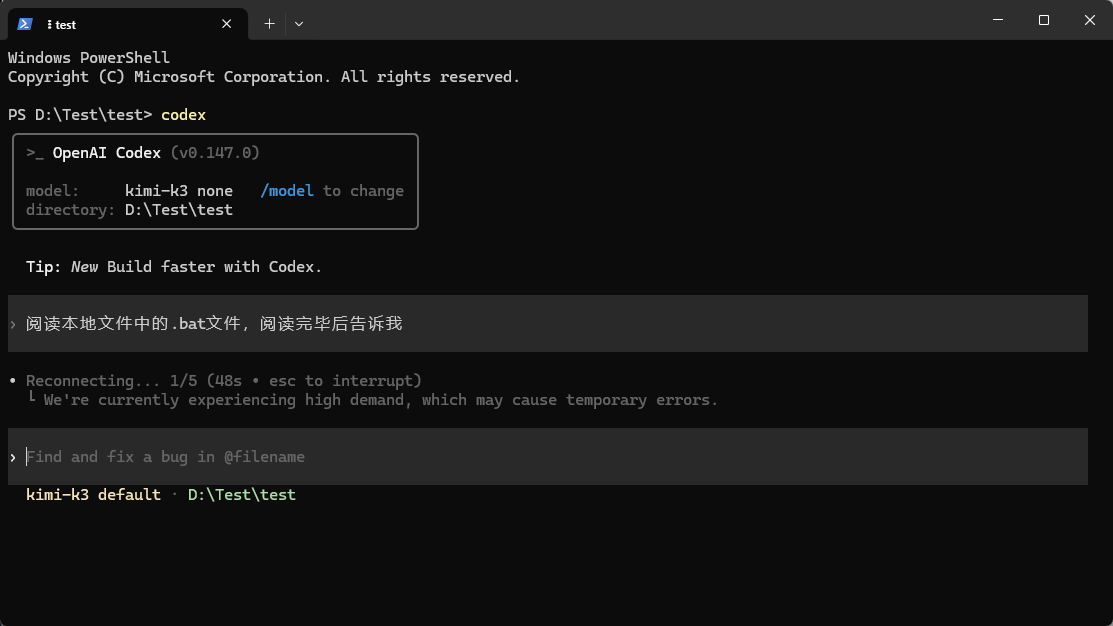Select the test terminal tab
The height and width of the screenshot is (626, 1113).
(x=128, y=24)
